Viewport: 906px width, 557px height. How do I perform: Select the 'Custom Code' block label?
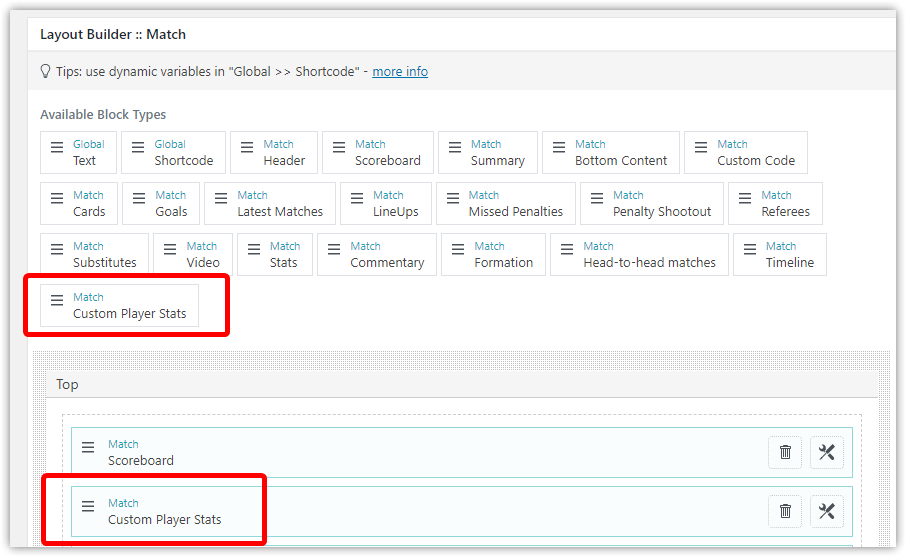tap(756, 161)
